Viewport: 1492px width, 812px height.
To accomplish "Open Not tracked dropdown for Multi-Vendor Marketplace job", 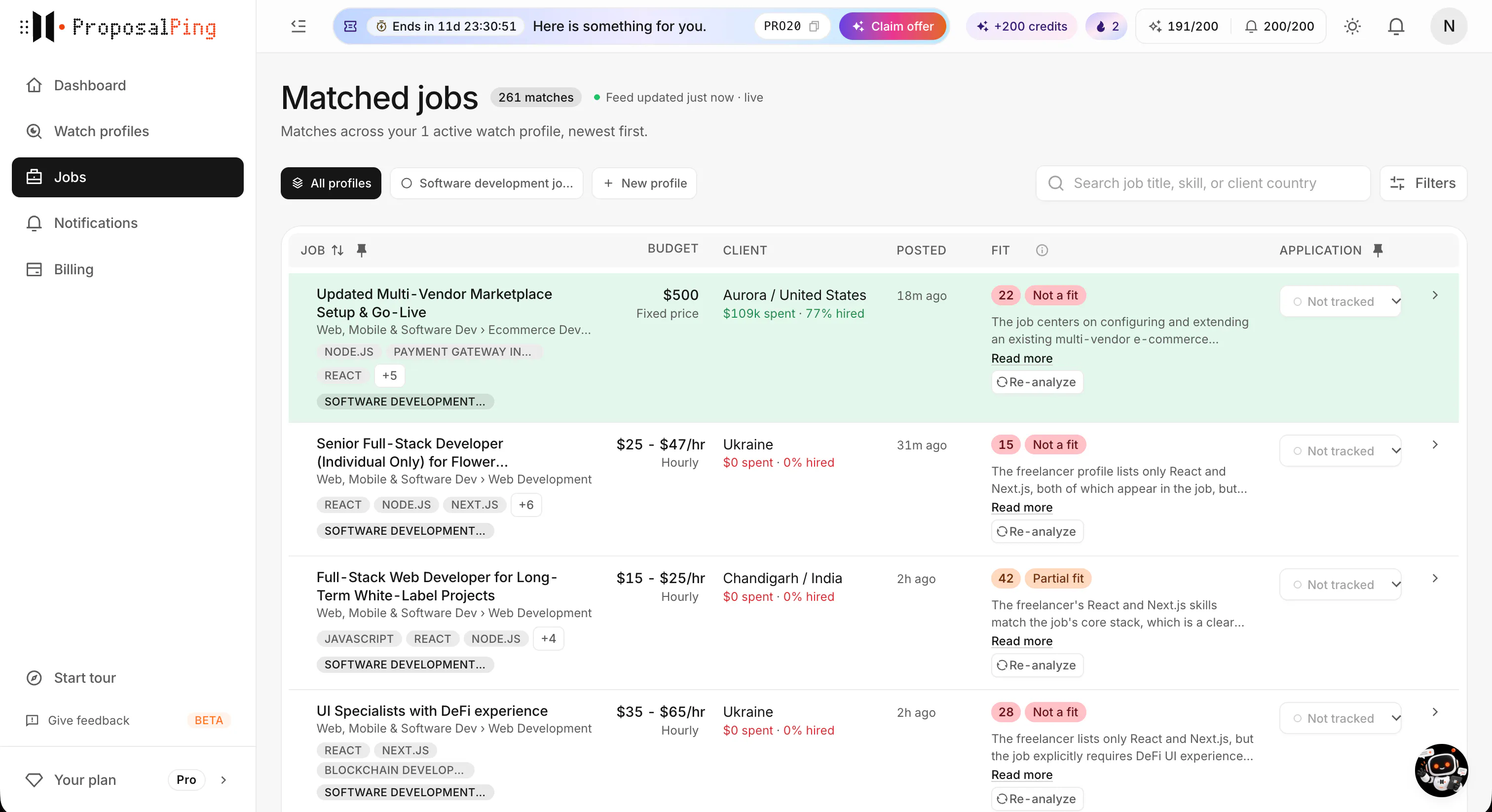I will pyautogui.click(x=1340, y=301).
